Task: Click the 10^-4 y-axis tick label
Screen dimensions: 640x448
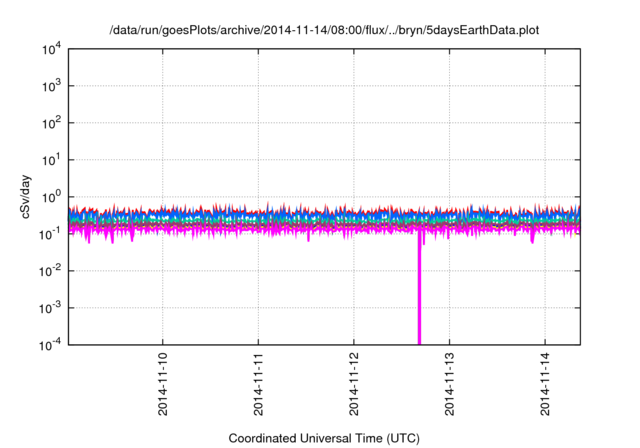Action: click(51, 345)
